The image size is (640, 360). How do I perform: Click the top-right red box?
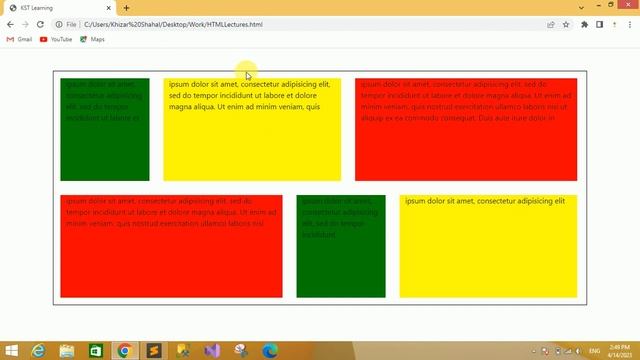pos(466,129)
